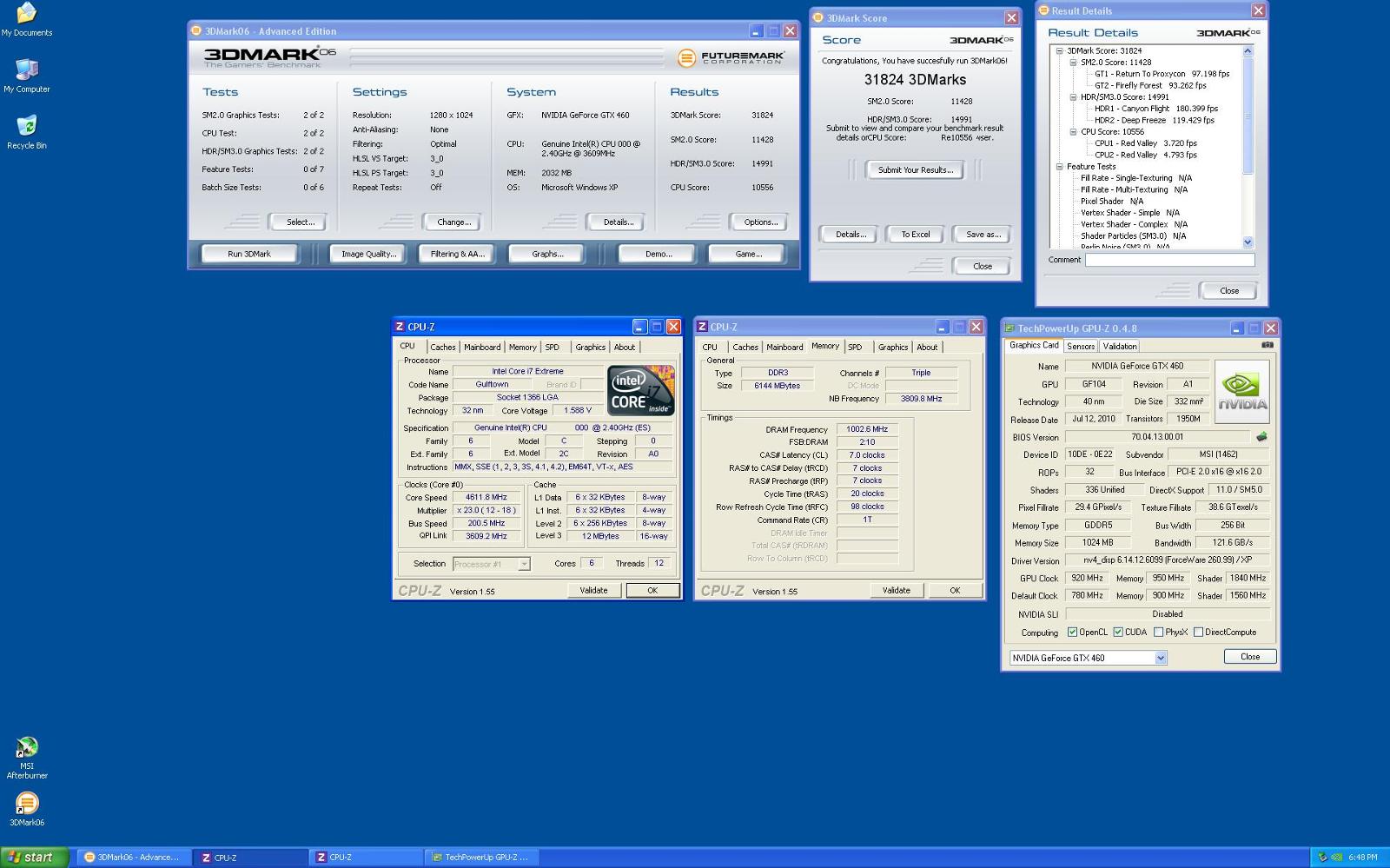Select HDR2 - Deep Freeze row
Image resolution: width=1390 pixels, height=868 pixels.
click(x=1154, y=120)
